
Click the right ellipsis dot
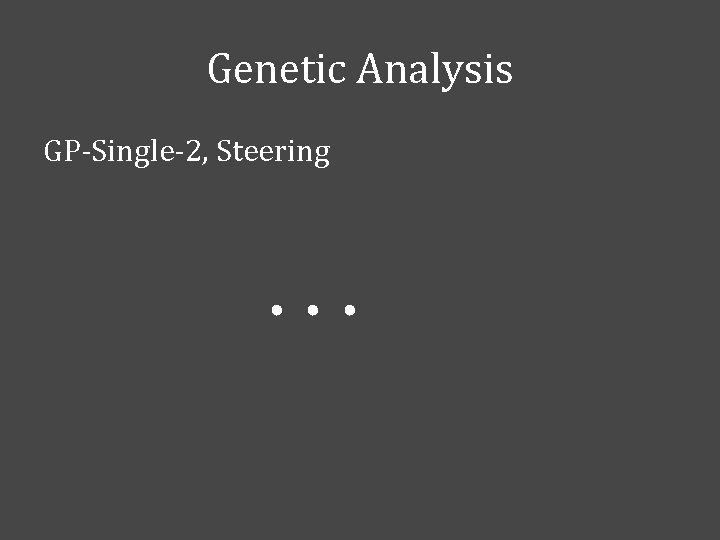click(349, 311)
